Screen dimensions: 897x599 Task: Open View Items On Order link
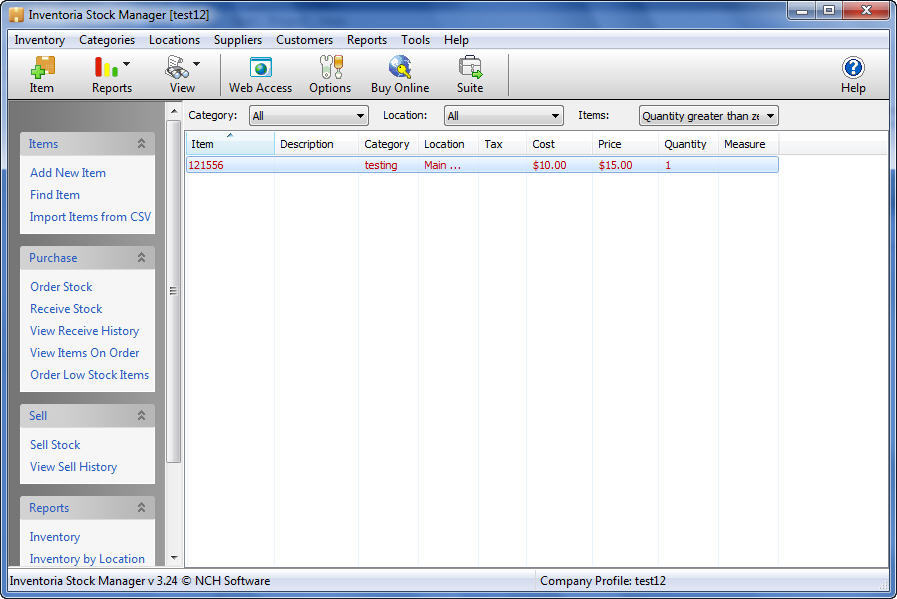pos(85,353)
